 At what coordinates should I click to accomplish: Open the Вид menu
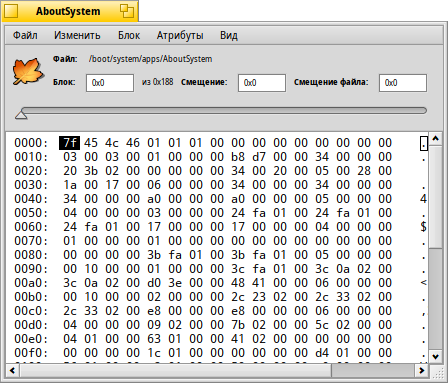[x=229, y=35]
